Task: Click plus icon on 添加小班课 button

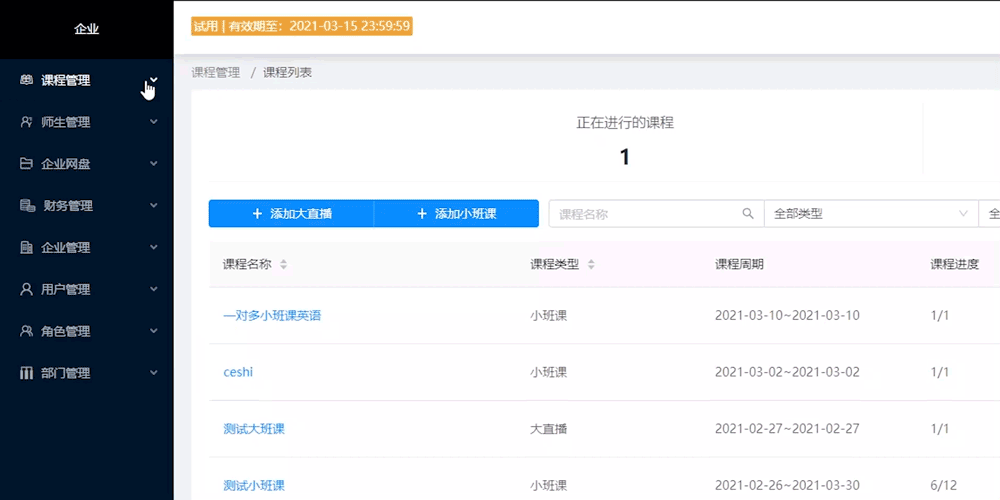Action: [x=422, y=214]
